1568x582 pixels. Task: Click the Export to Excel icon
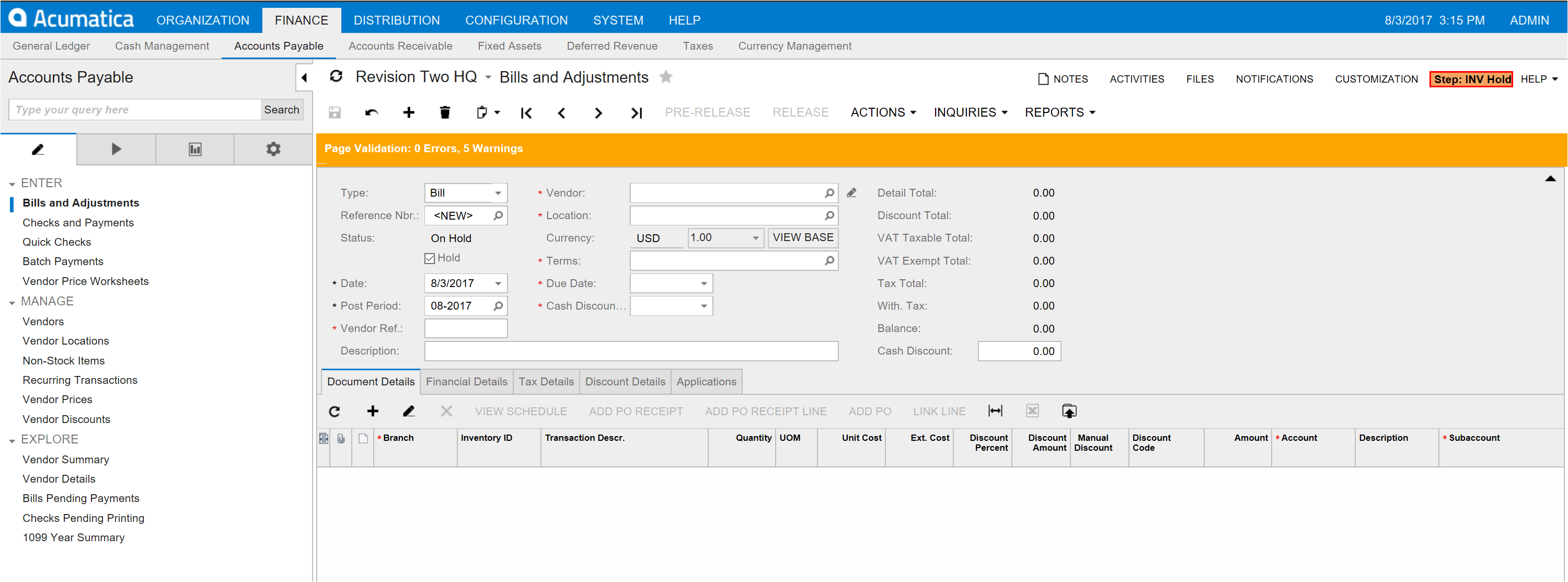1032,411
